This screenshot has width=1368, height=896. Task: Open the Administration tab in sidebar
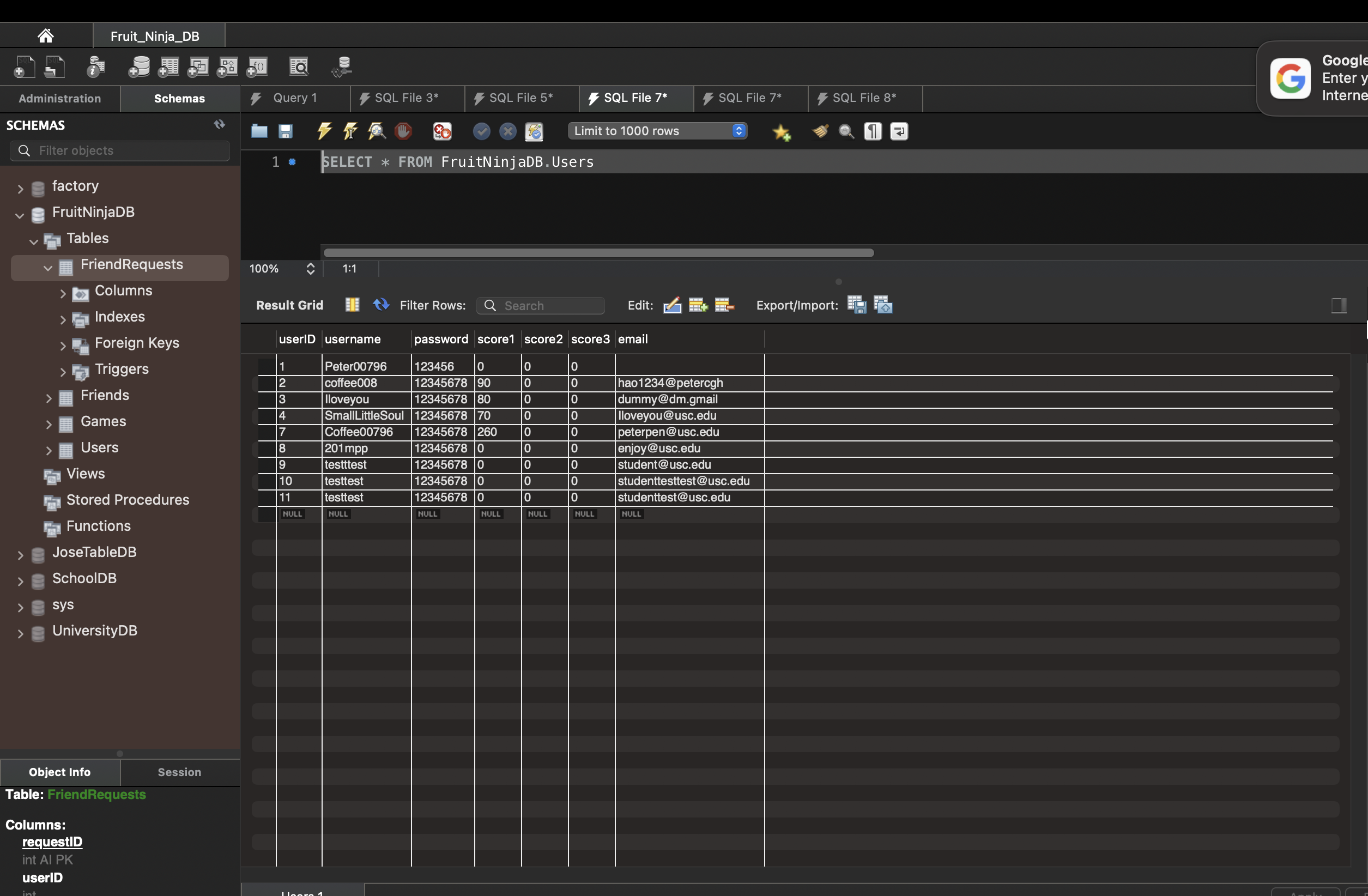(x=60, y=98)
